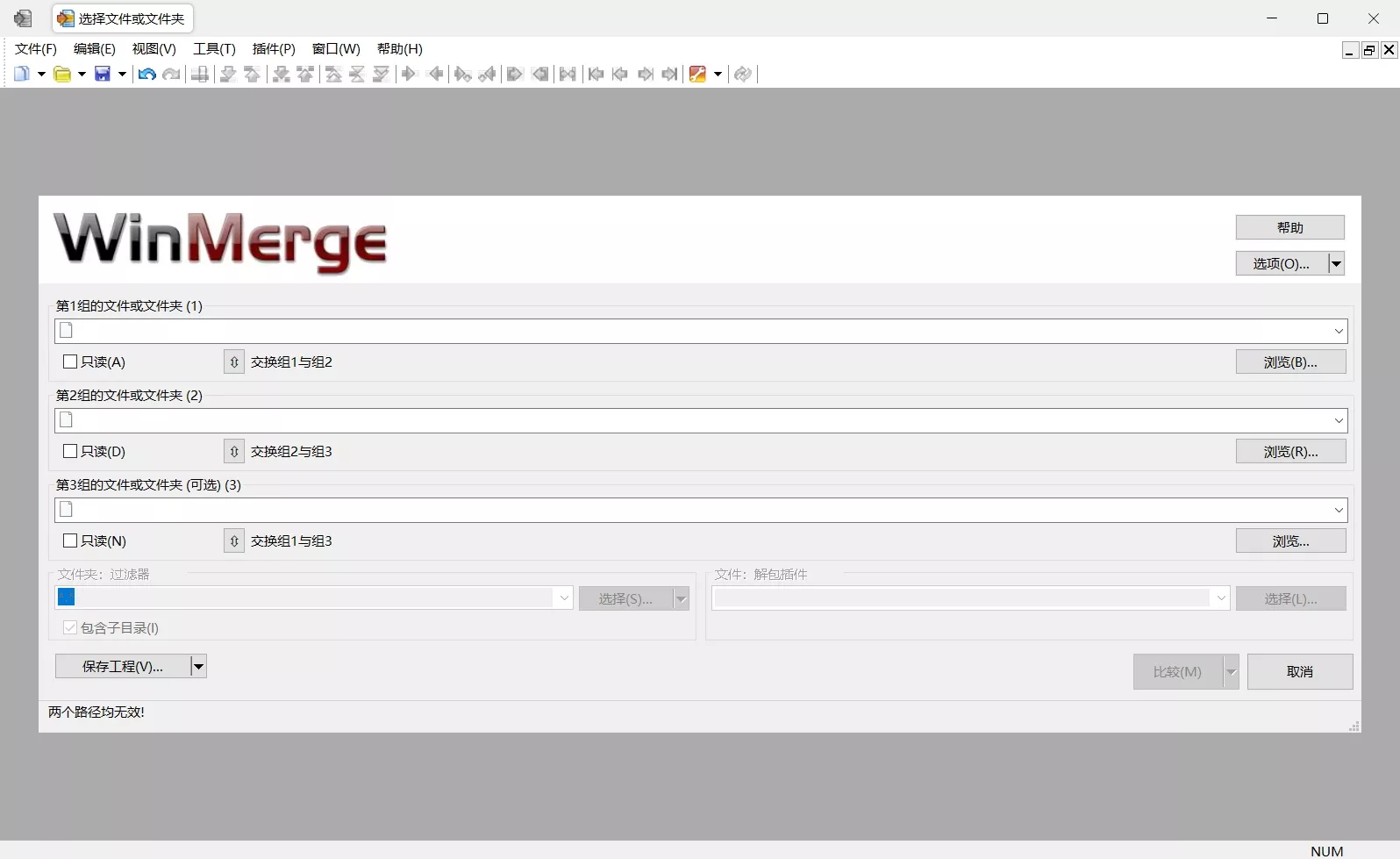The height and width of the screenshot is (859, 1400).
Task: Open dropdown arrow next to Open folder icon
Action: click(81, 74)
